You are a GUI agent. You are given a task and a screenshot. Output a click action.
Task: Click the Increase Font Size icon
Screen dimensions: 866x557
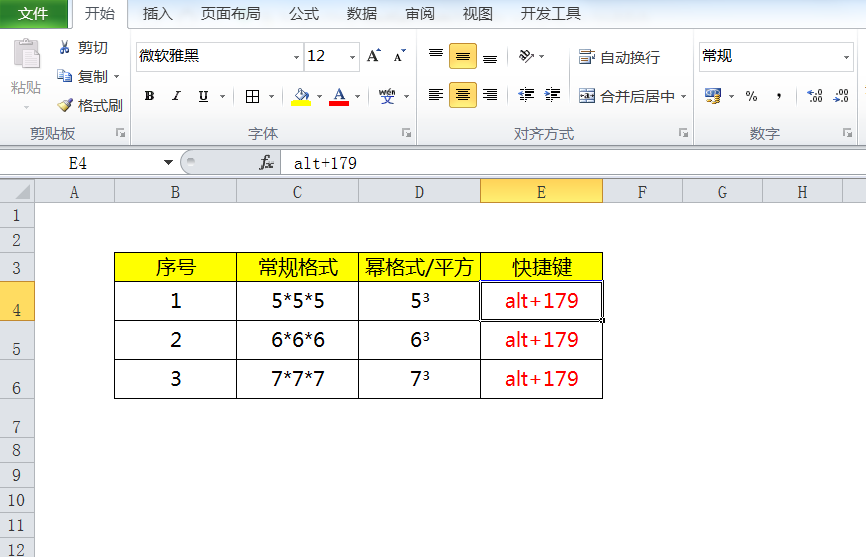click(x=373, y=56)
